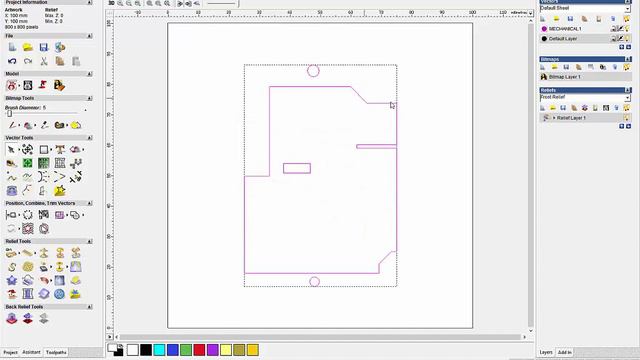Switch to the Add In tab
Screen dimensions: 640x360
564,352
